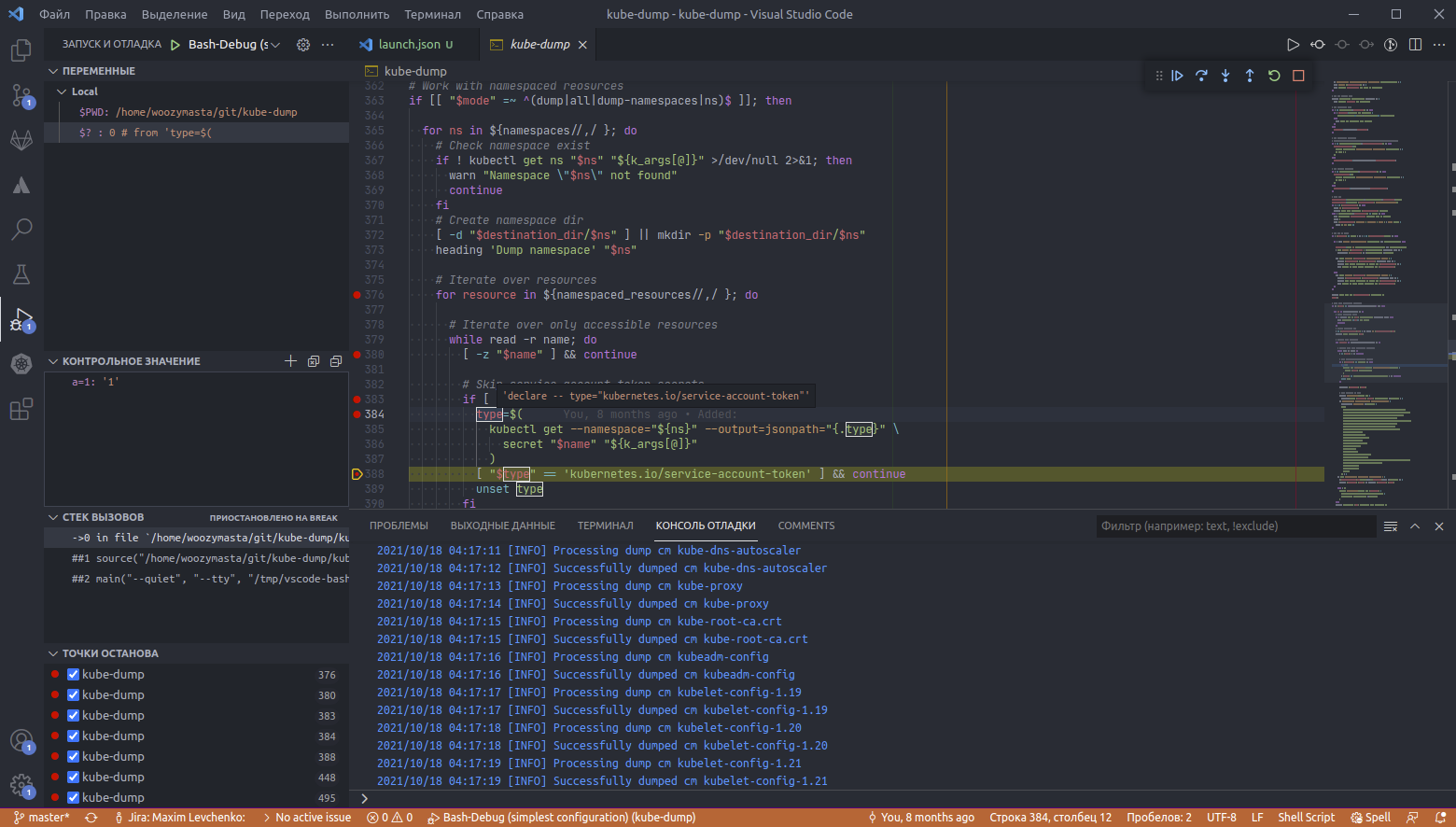
Task: Switch to the ВЫХОДНЫЕ ДАННЫЕ panel tab
Action: pos(502,526)
